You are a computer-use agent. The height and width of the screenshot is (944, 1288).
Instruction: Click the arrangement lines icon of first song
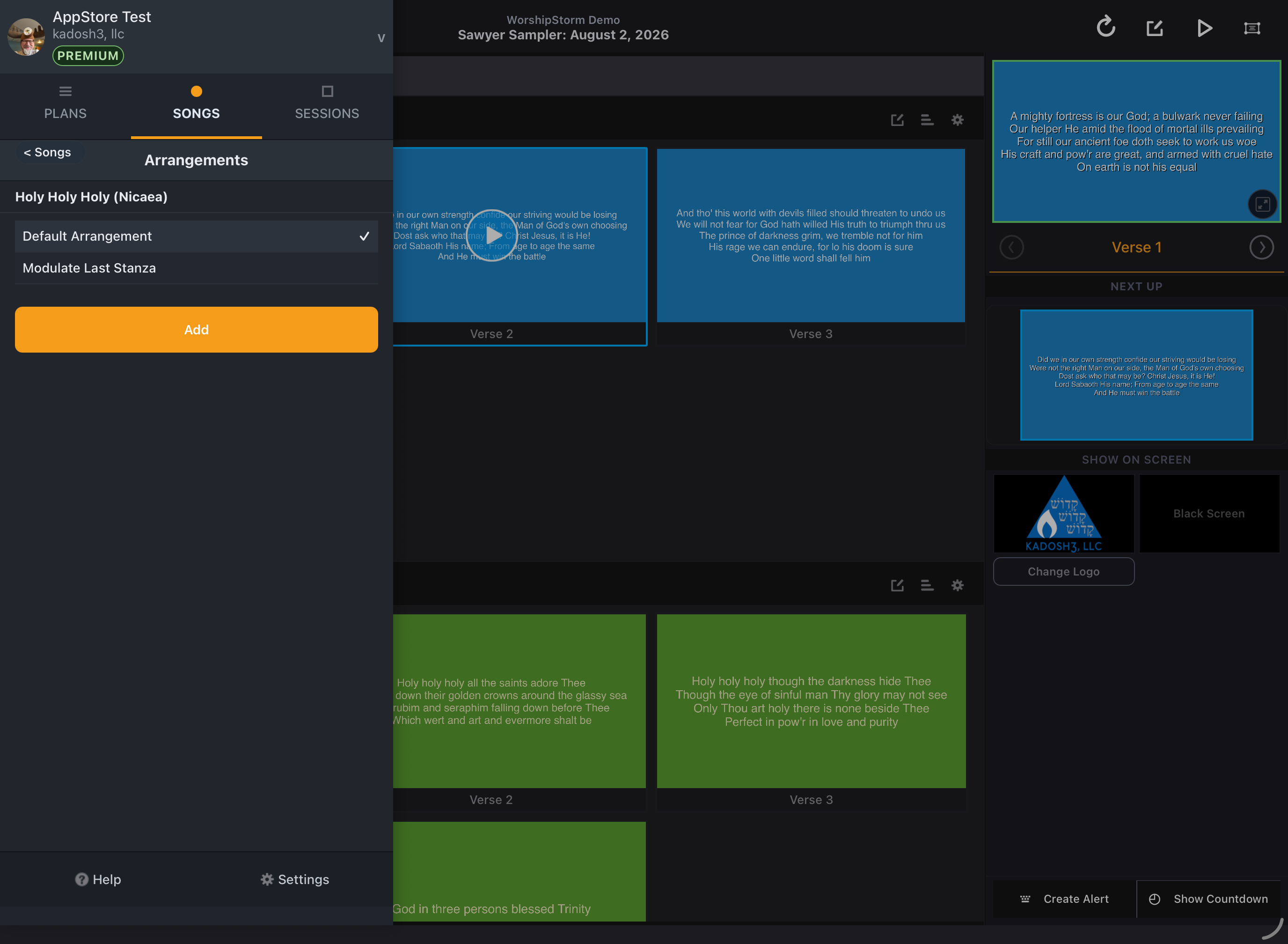[x=927, y=120]
